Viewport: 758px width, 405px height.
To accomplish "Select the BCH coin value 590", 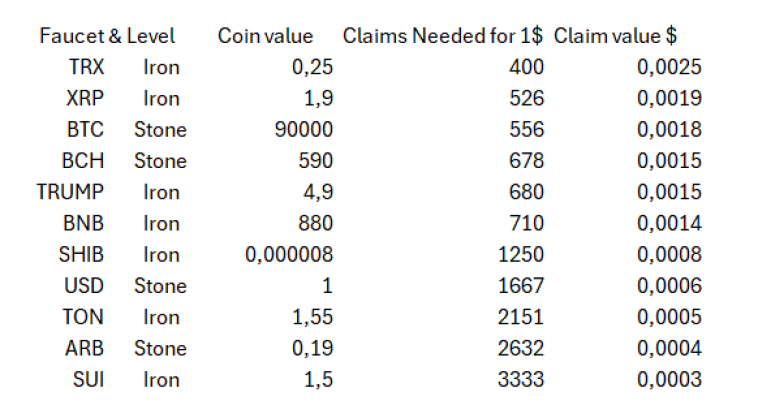I will (x=315, y=160).
